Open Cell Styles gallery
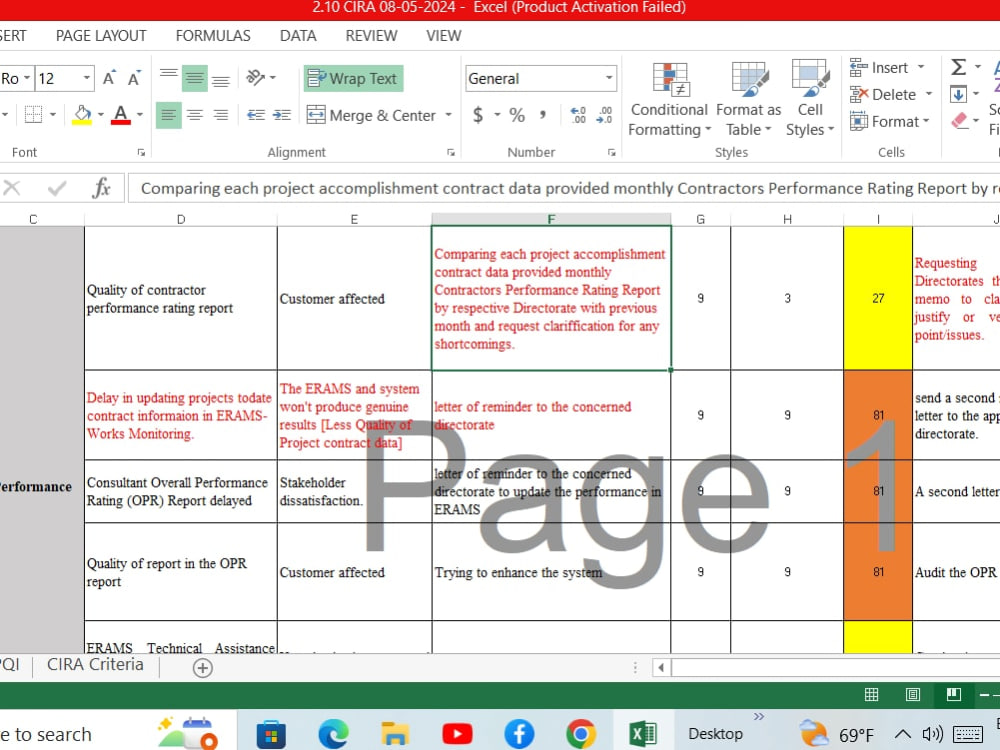This screenshot has height=750, width=1000. coord(810,99)
